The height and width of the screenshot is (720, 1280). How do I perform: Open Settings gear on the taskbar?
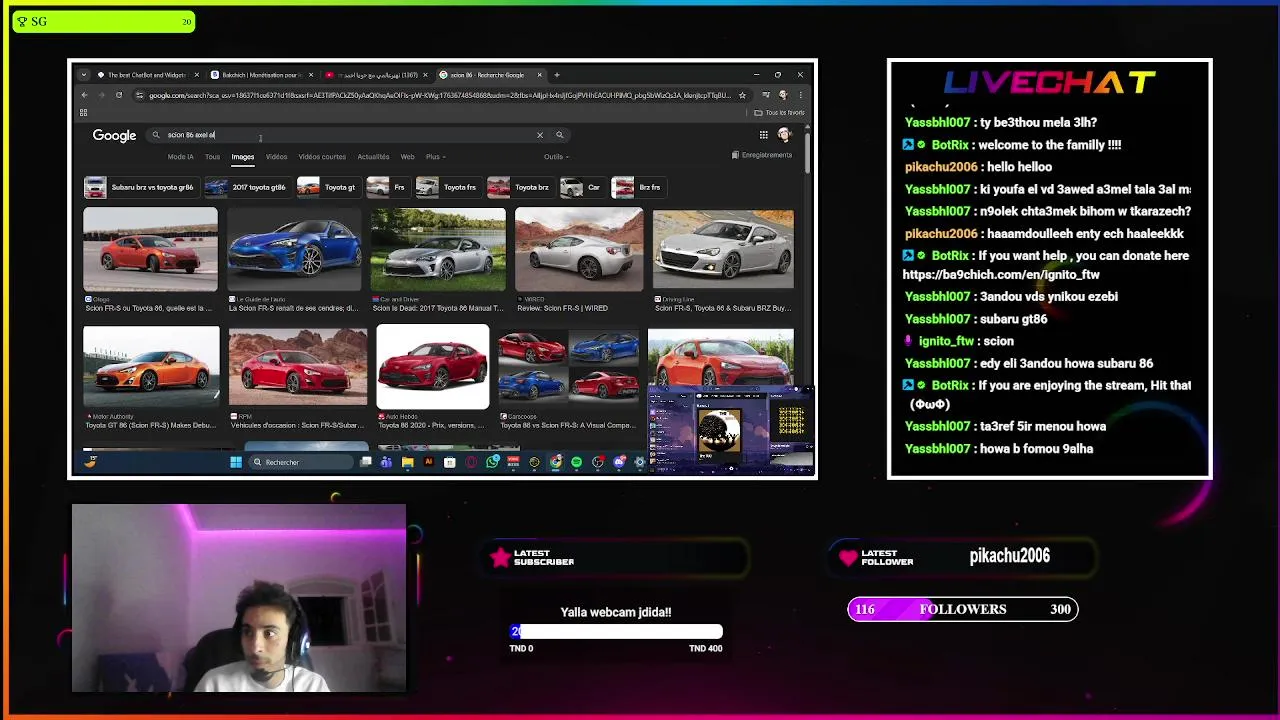click(x=639, y=462)
